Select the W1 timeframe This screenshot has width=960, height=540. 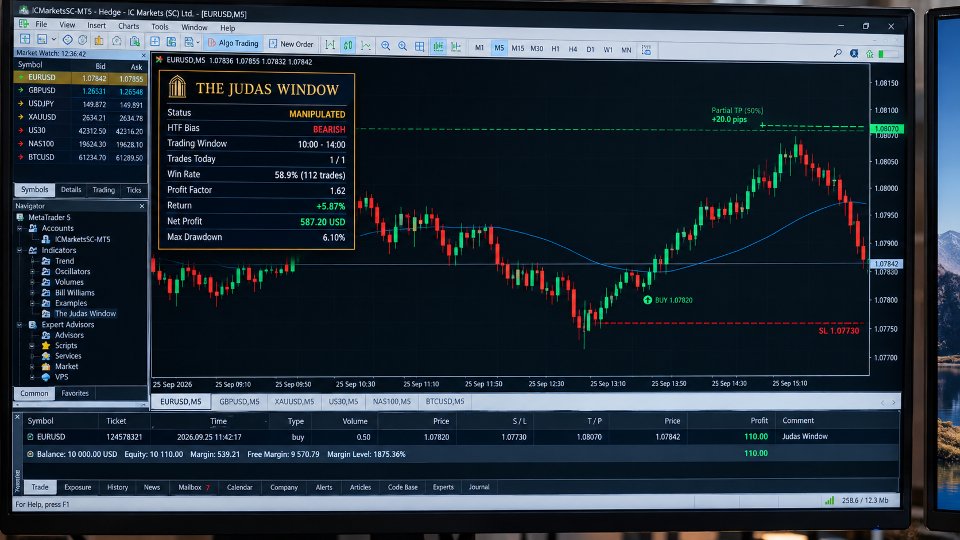tap(608, 50)
